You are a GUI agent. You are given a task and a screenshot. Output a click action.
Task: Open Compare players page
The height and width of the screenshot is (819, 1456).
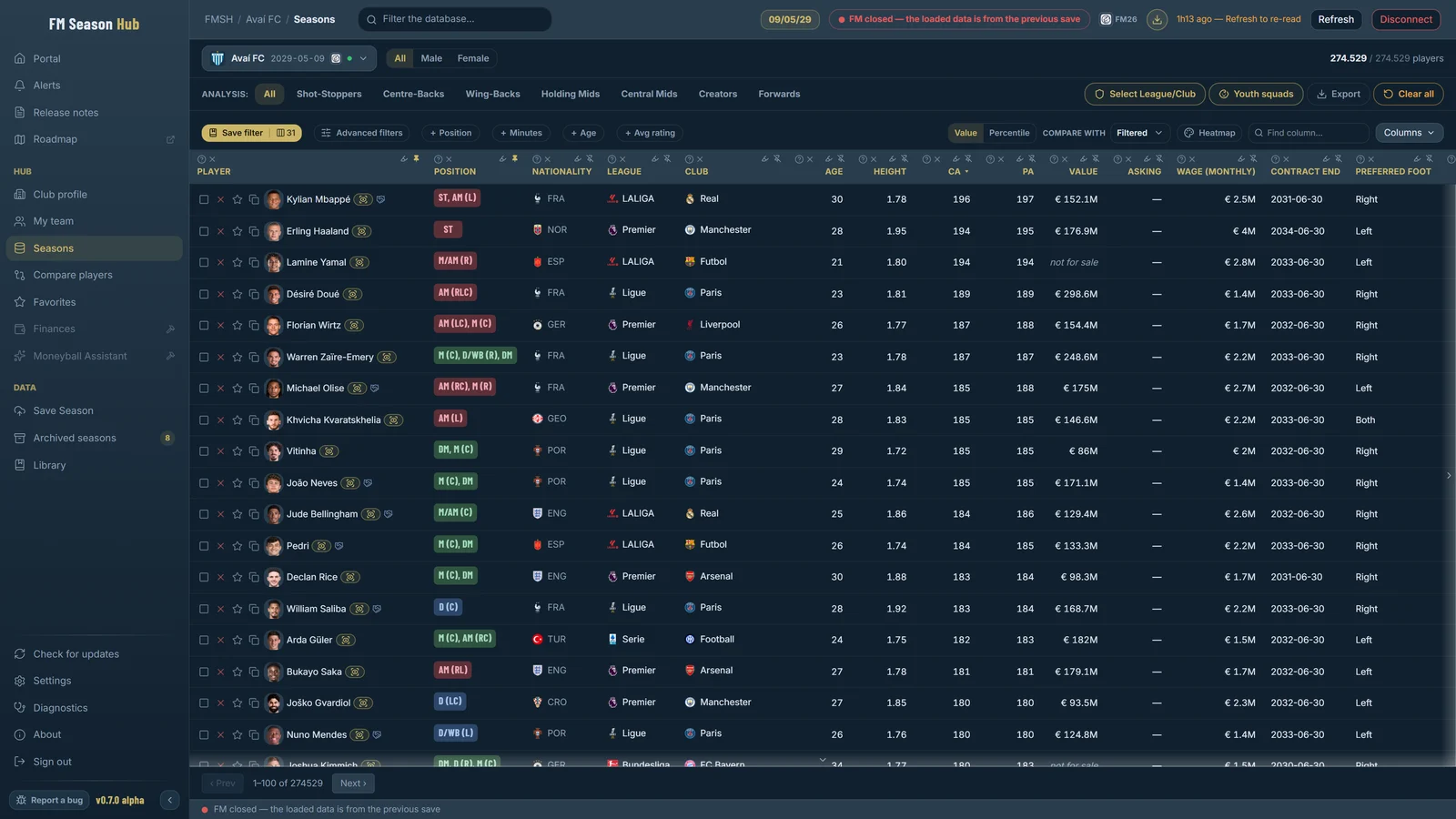pos(95,275)
